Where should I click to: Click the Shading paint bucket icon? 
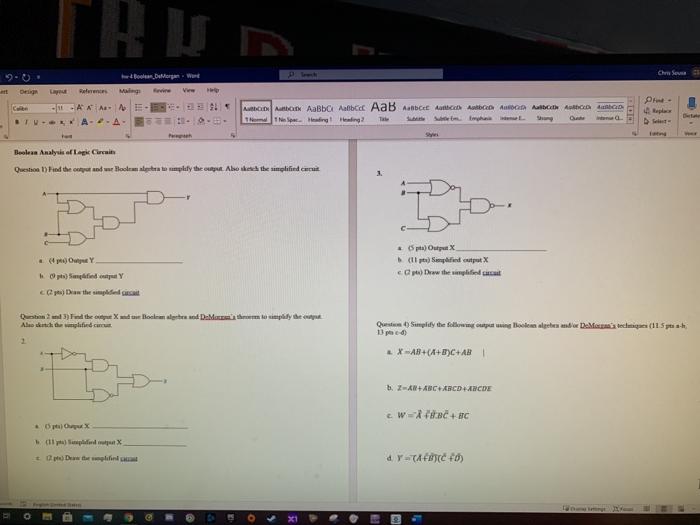201,121
